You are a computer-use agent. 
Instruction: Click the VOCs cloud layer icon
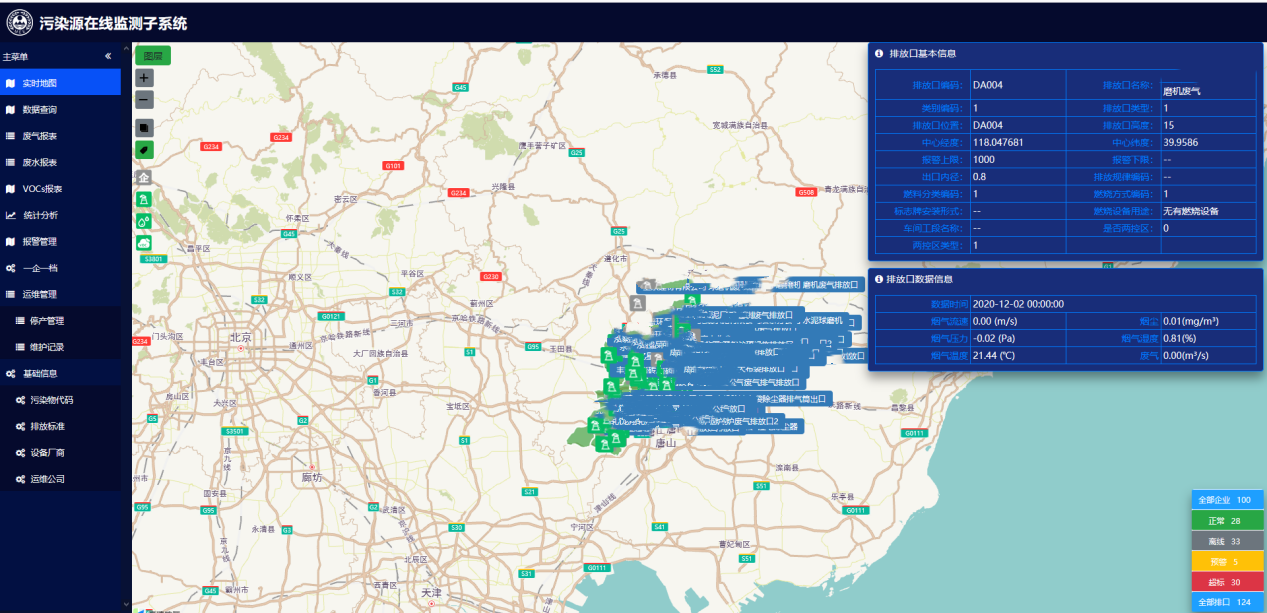144,243
